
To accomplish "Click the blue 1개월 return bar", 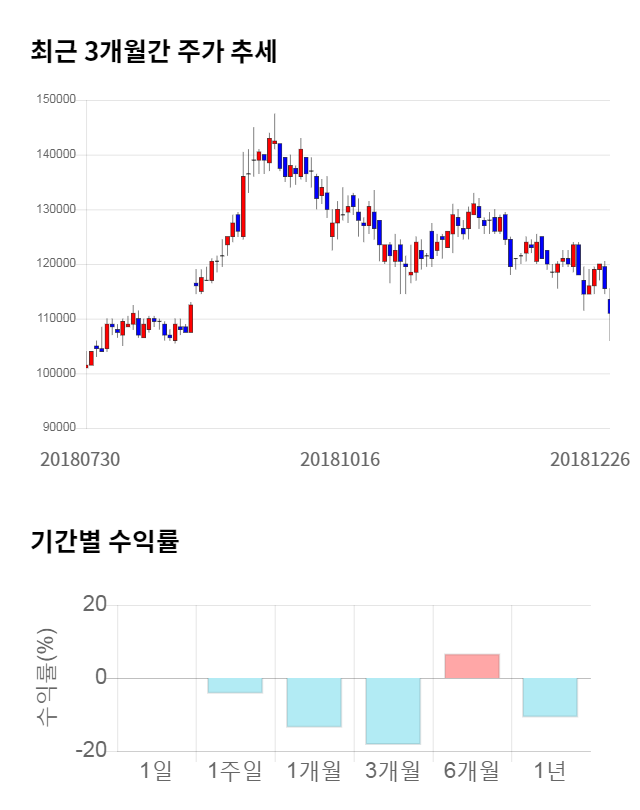I will tap(314, 702).
